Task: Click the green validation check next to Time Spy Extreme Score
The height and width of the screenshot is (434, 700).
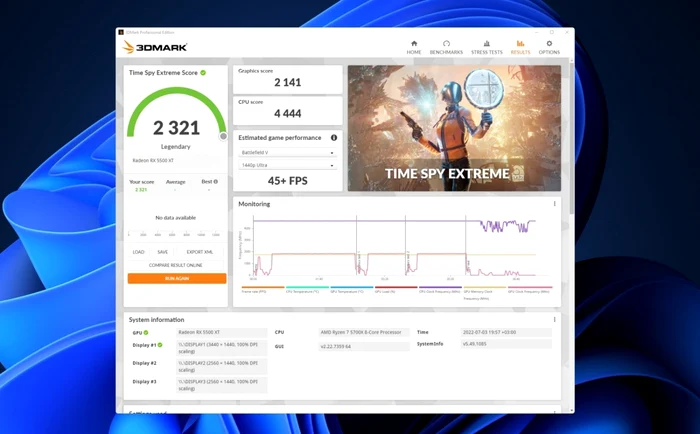Action: point(203,72)
